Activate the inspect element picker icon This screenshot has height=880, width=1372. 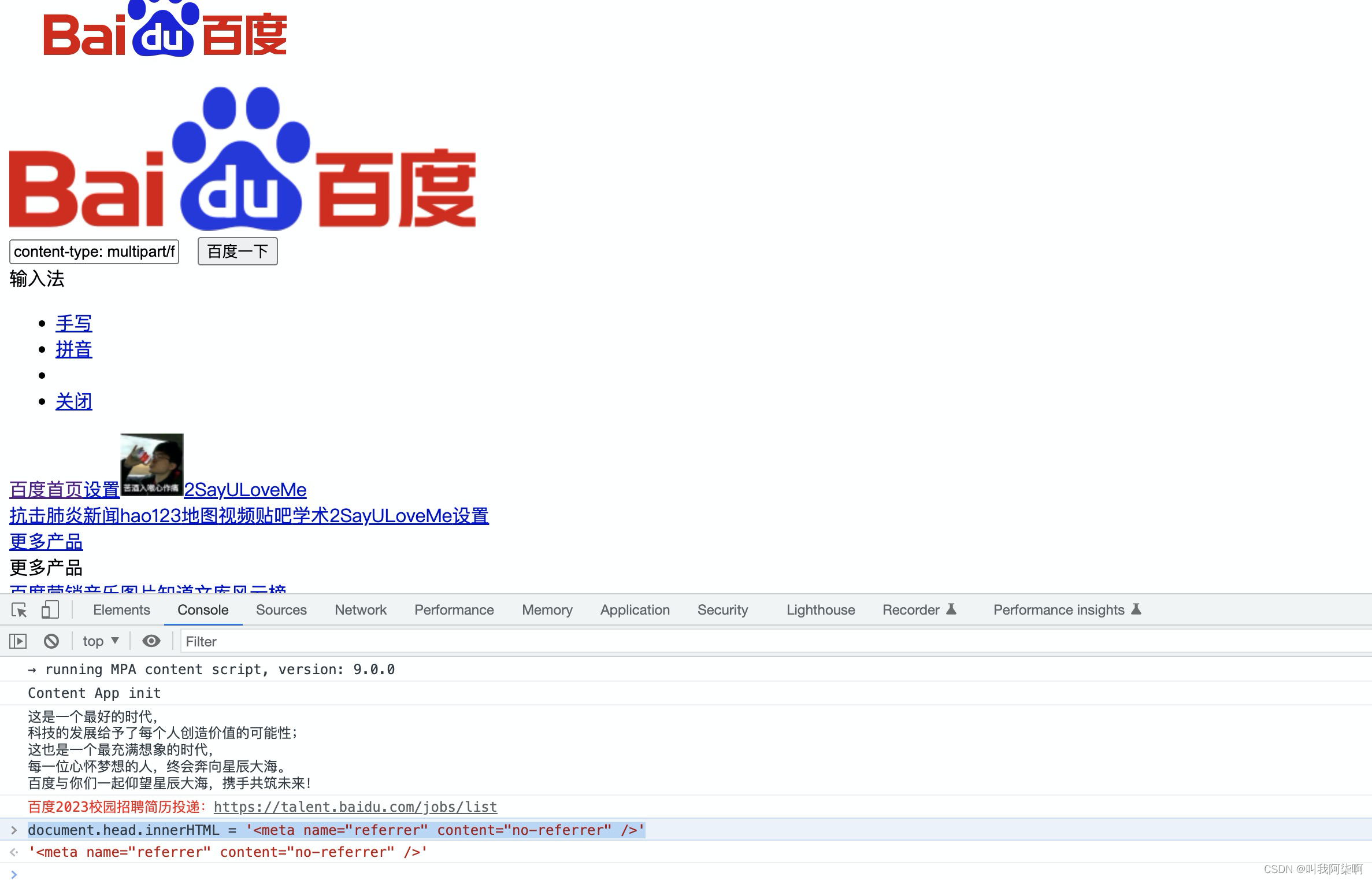(19, 610)
